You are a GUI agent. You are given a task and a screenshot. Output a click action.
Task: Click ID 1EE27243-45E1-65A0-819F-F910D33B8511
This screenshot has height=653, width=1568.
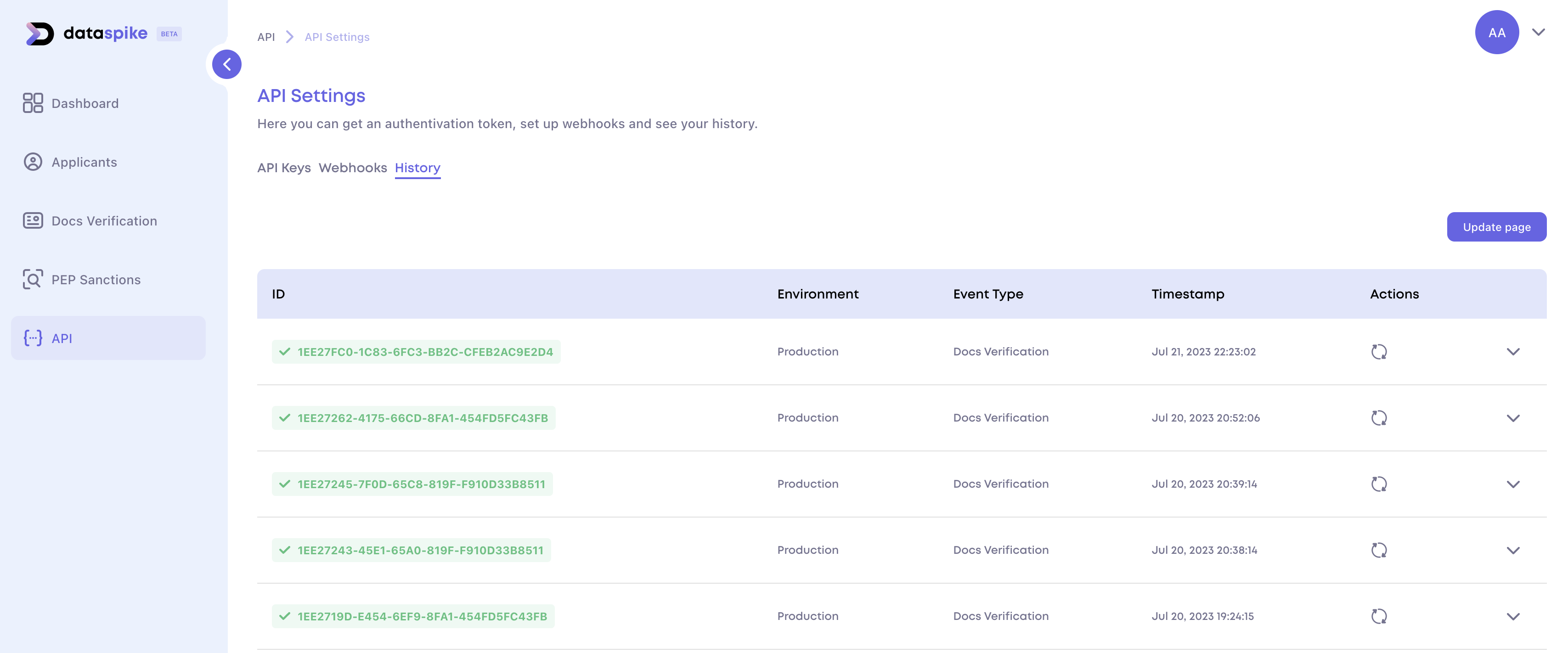(412, 550)
